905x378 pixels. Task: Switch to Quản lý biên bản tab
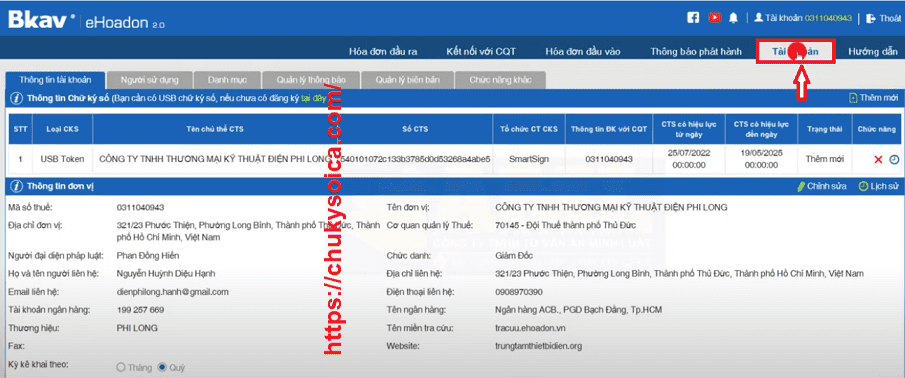coord(407,80)
